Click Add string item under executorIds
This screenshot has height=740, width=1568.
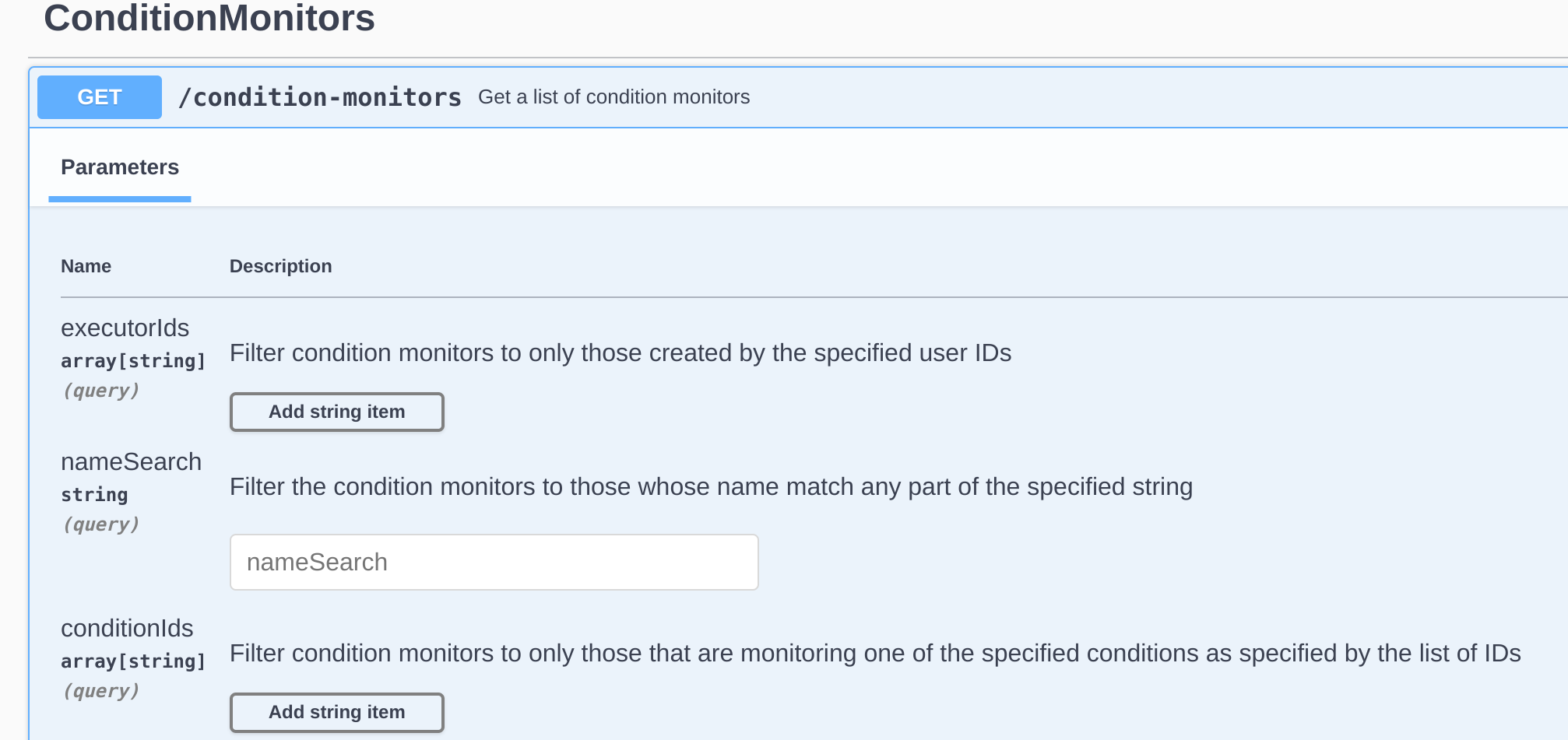click(x=336, y=412)
